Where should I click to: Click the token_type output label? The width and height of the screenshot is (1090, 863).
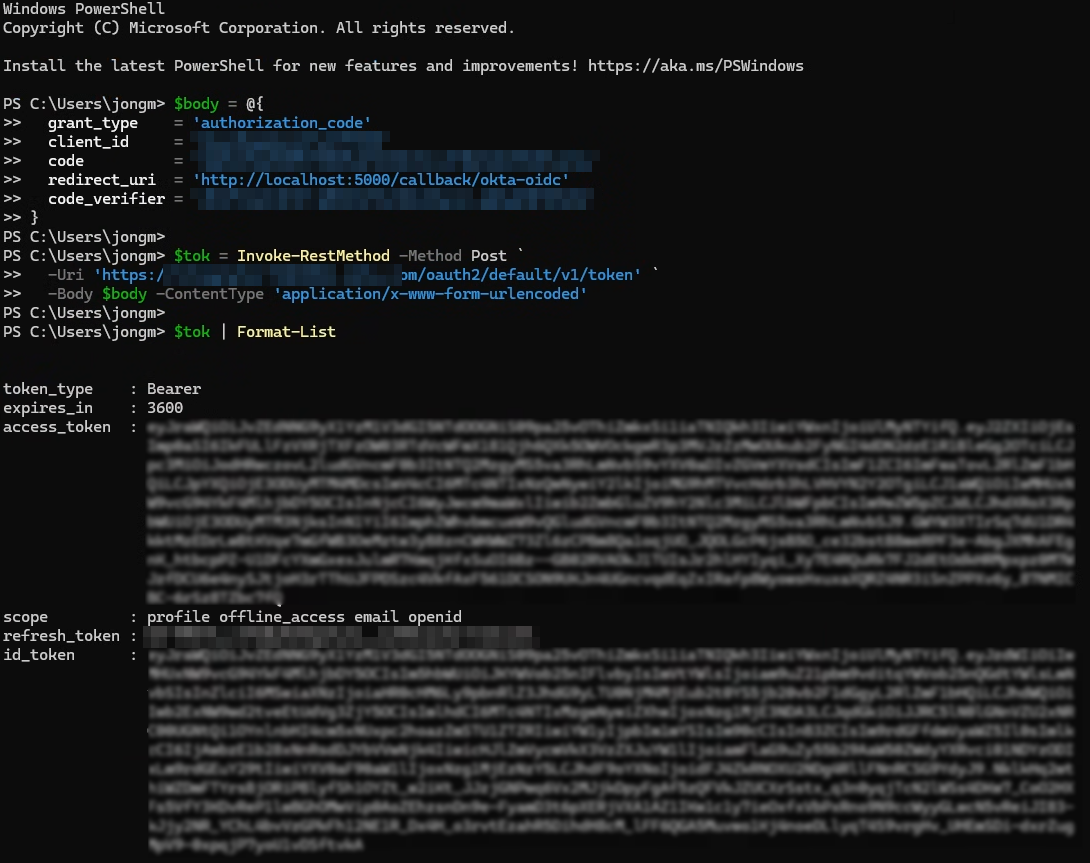pyautogui.click(x=48, y=389)
